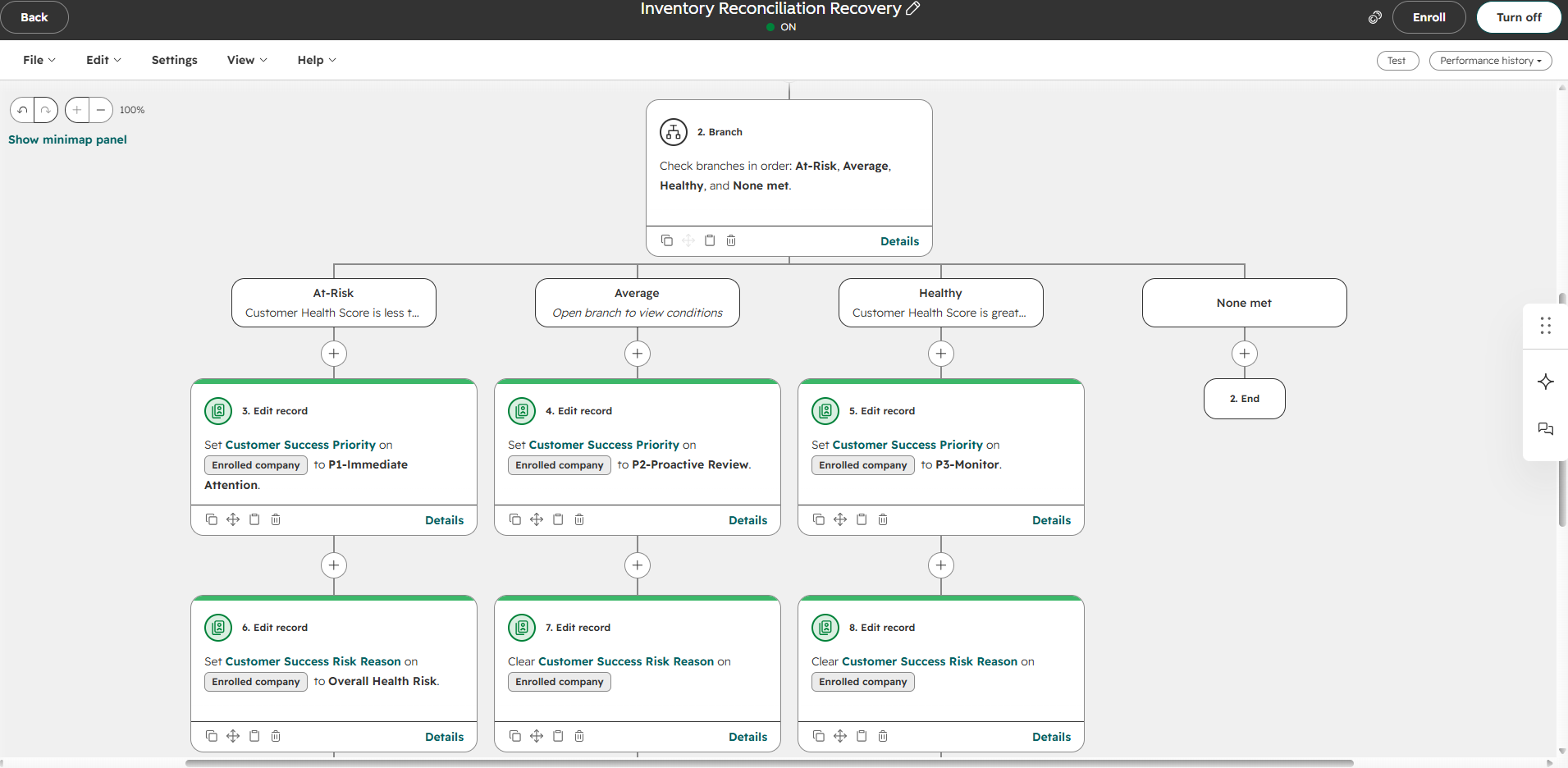The height and width of the screenshot is (768, 1568).
Task: Zoom out of the workflow canvas
Action: click(x=101, y=110)
